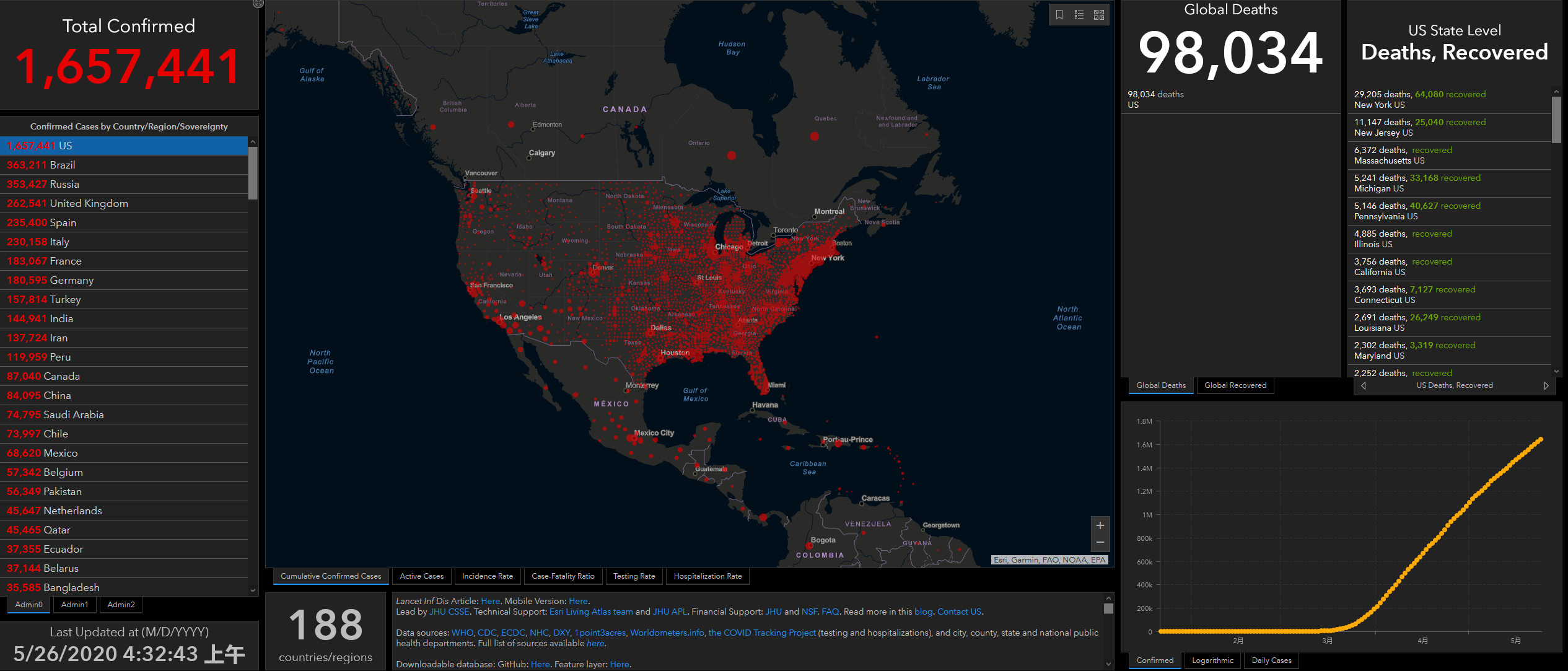Zoom out with the map minus button
The width and height of the screenshot is (1568, 671).
click(x=1100, y=542)
